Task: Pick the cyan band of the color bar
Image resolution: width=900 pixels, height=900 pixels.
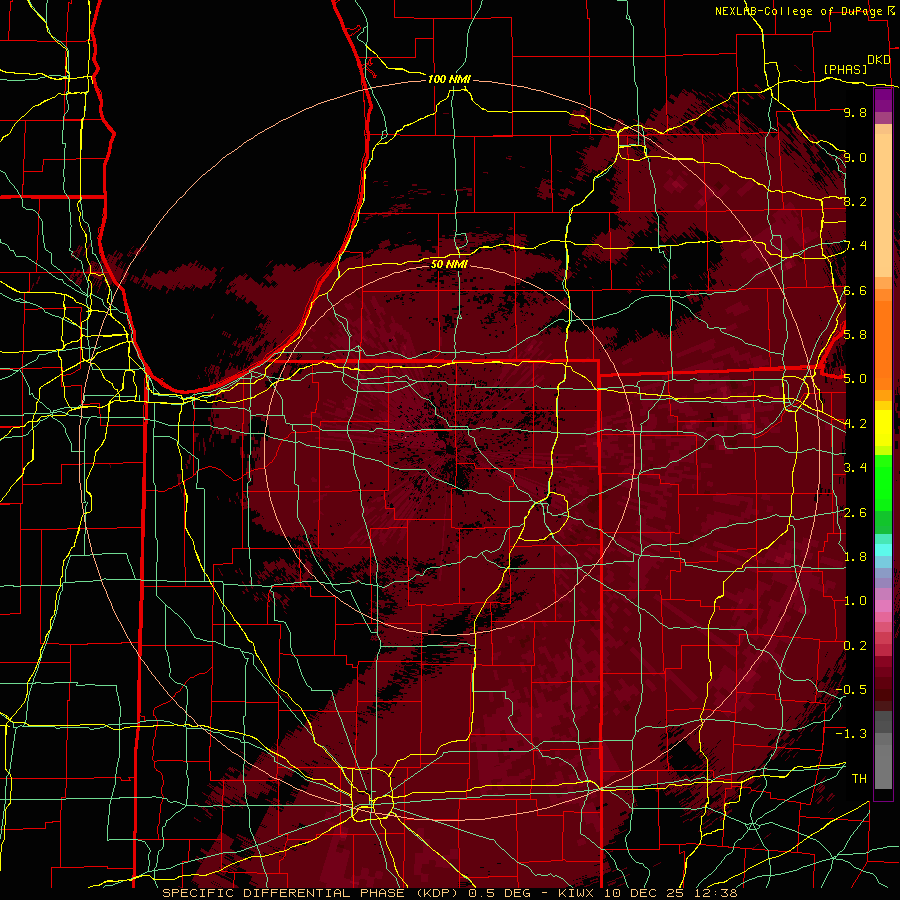Action: click(x=883, y=550)
